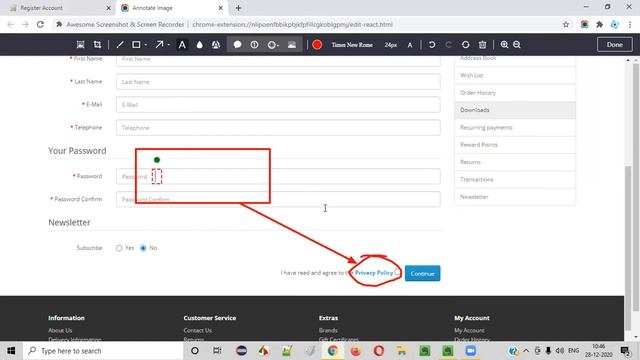The width and height of the screenshot is (640, 360).
Task: Insert a numbered step marker
Action: click(254, 44)
